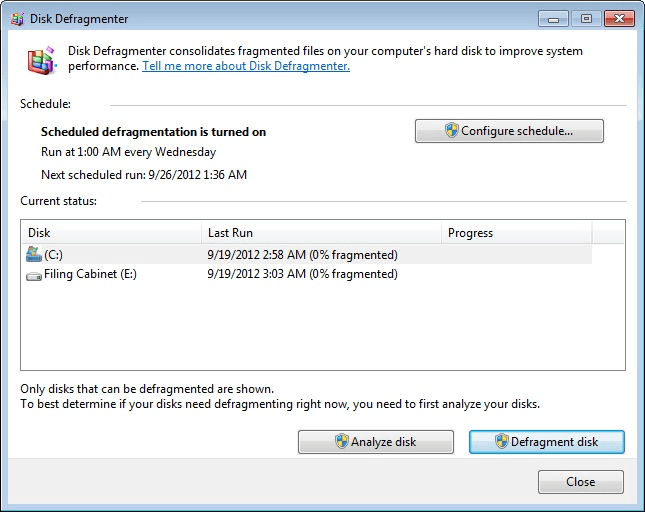Click the large Disk Defragmenter logo icon
The width and height of the screenshot is (645, 512).
click(x=42, y=61)
